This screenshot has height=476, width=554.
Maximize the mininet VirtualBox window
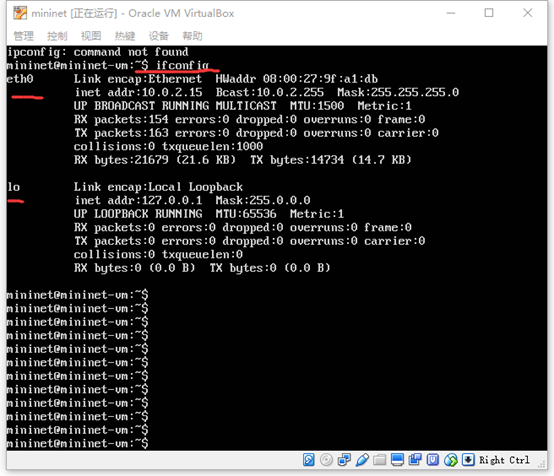tap(489, 13)
